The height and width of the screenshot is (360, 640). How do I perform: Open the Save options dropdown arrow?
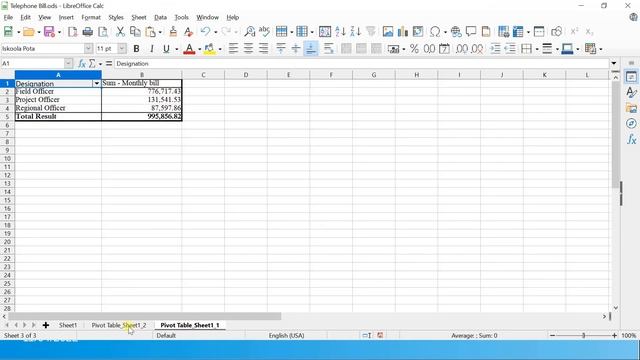[59, 32]
